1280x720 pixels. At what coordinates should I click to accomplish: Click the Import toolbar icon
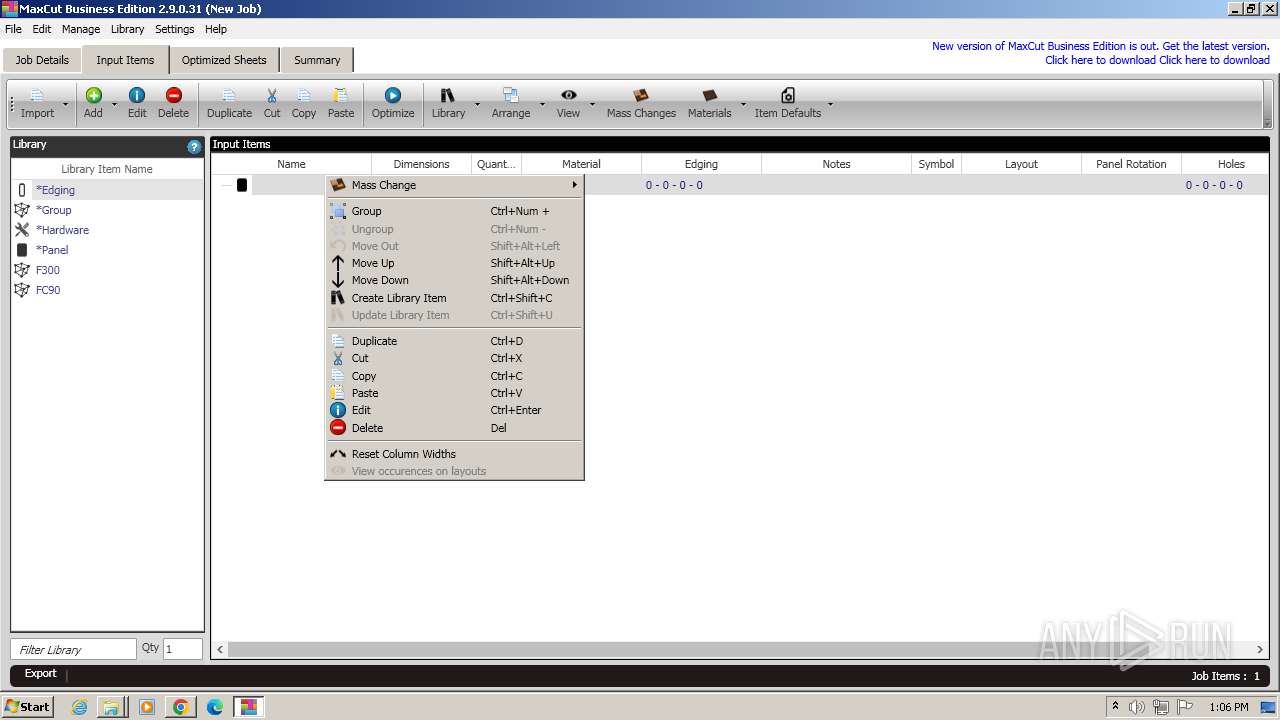click(37, 96)
